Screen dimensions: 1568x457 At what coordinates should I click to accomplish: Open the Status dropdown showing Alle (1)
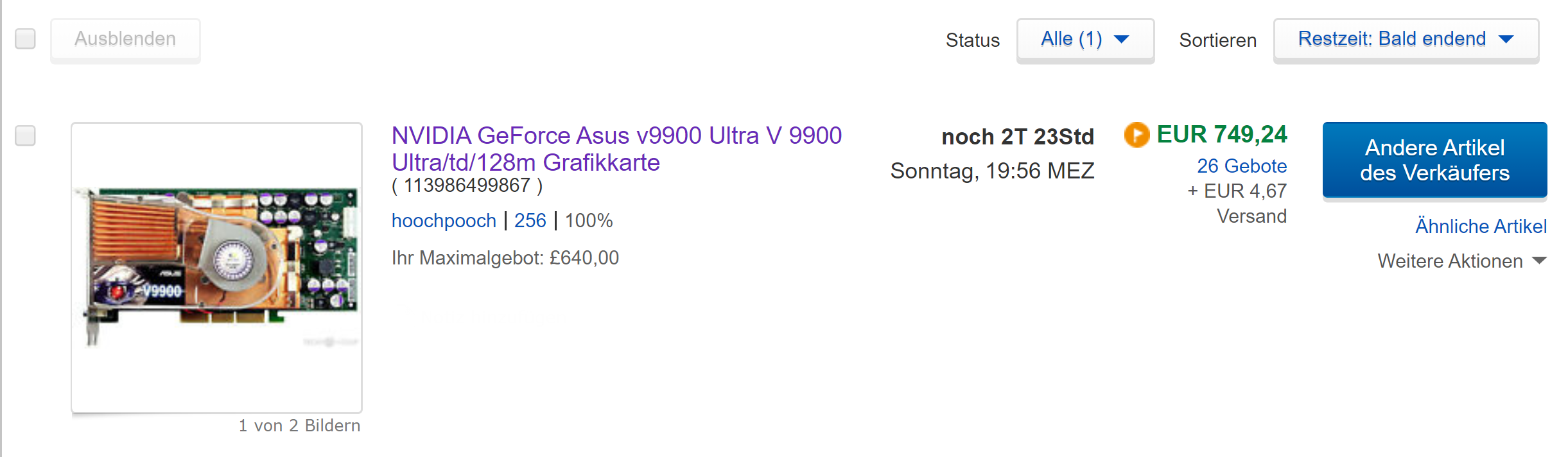1084,39
